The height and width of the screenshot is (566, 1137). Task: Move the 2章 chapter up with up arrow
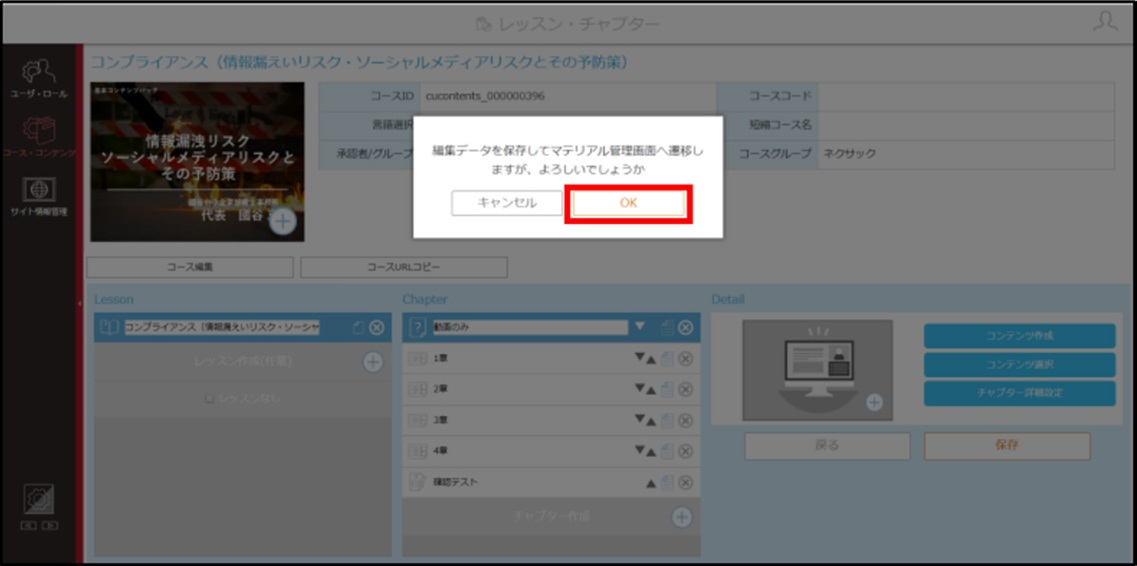pos(651,391)
